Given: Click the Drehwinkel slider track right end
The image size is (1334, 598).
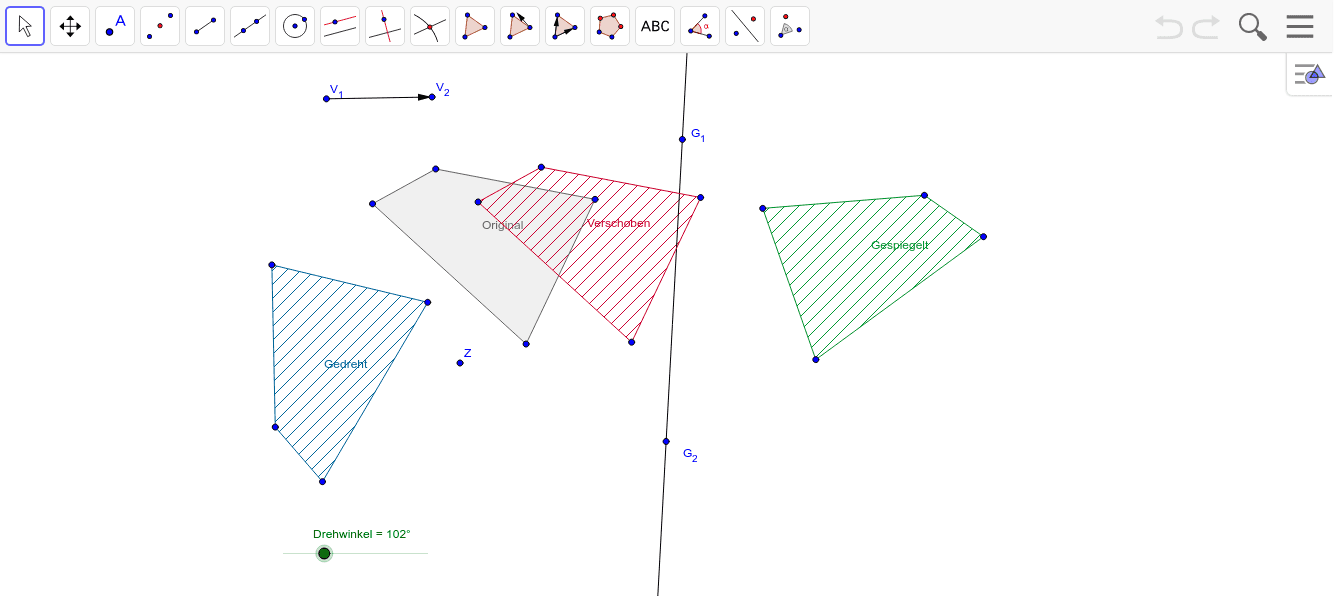Looking at the screenshot, I should click(426, 553).
